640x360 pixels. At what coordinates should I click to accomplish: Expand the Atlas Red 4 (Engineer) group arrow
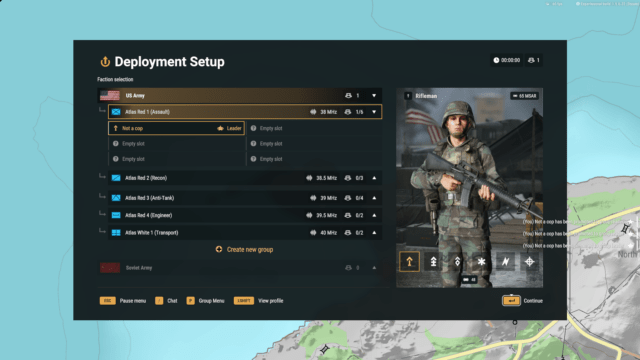coord(374,215)
